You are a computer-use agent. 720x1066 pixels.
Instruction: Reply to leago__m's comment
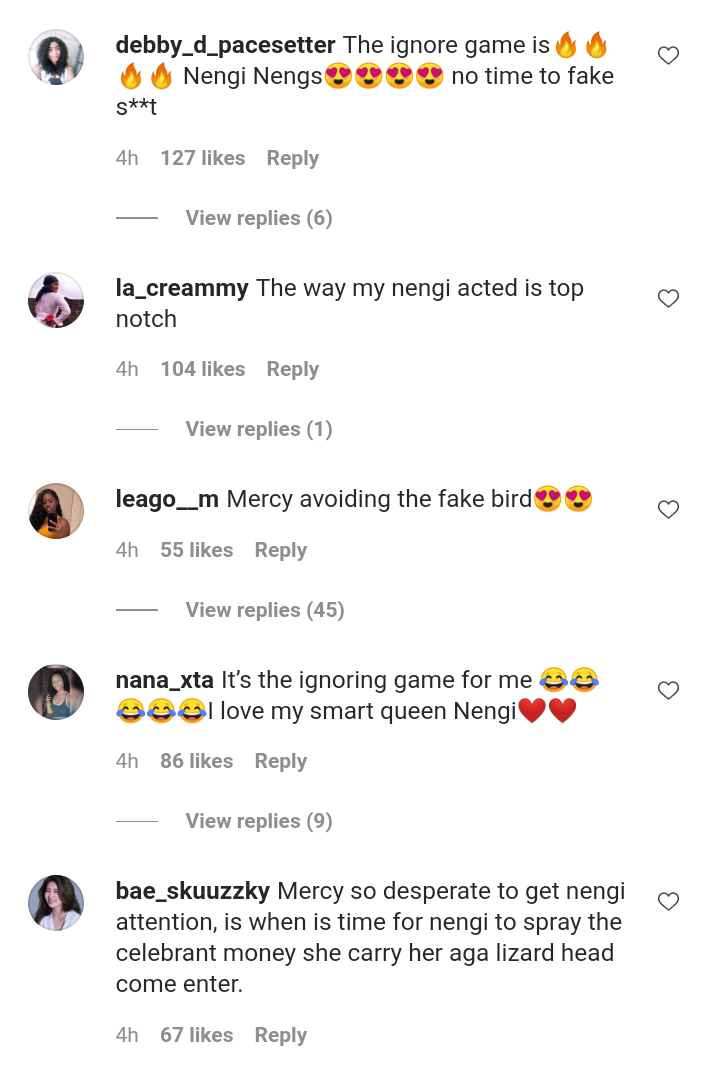[280, 550]
